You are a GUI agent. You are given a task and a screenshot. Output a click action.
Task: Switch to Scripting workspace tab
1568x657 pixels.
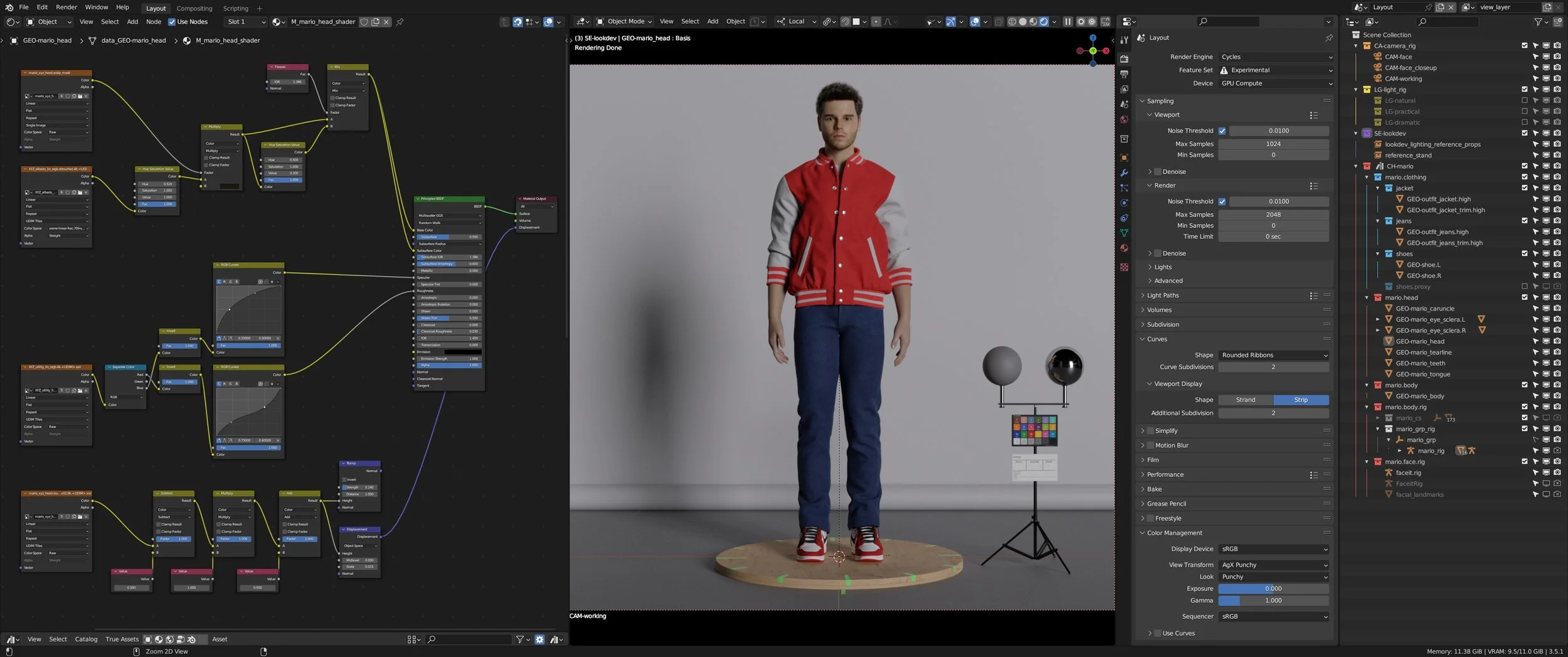click(x=236, y=8)
